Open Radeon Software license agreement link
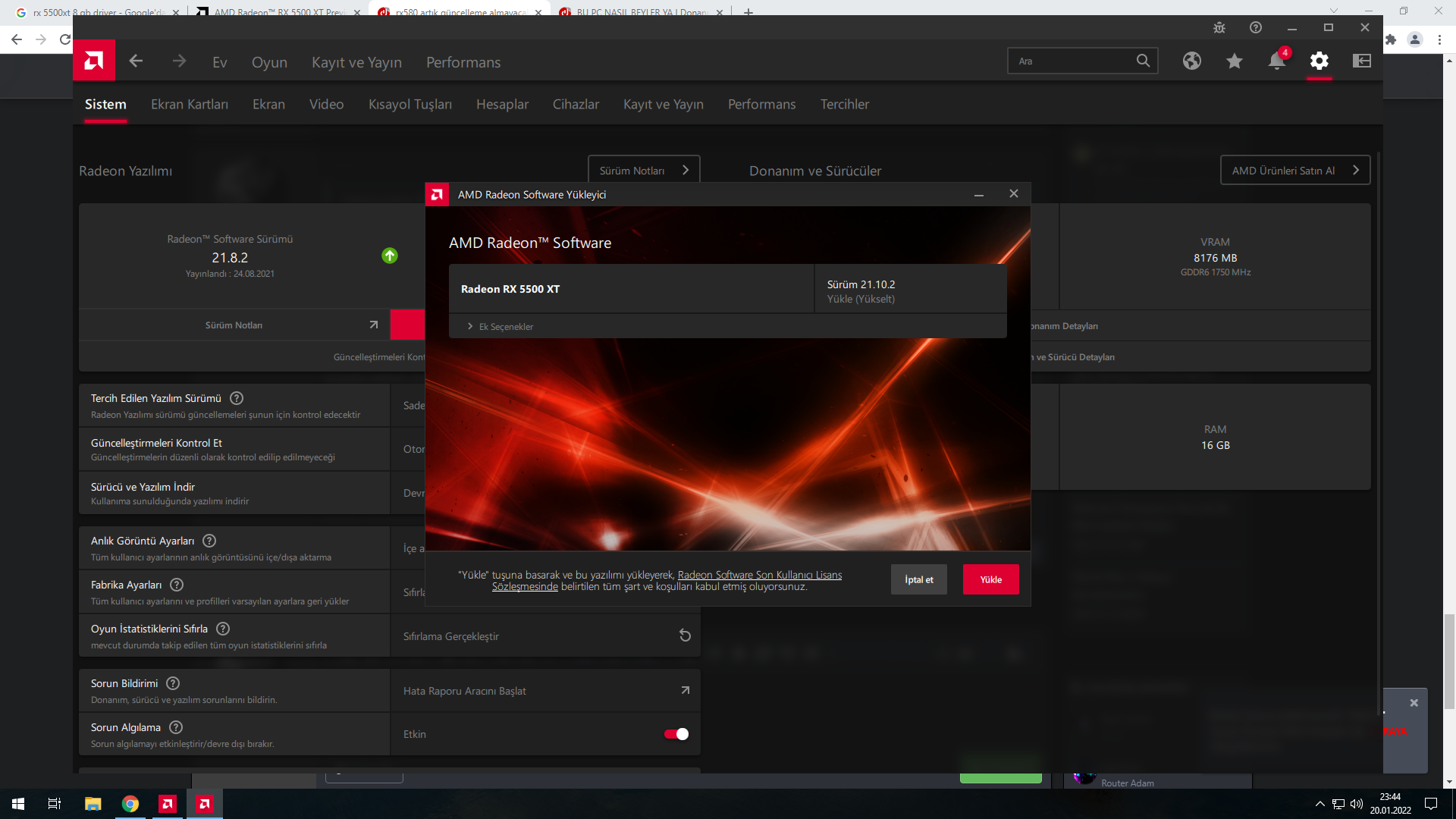Screen dimensions: 1456x819 tap(759, 575)
